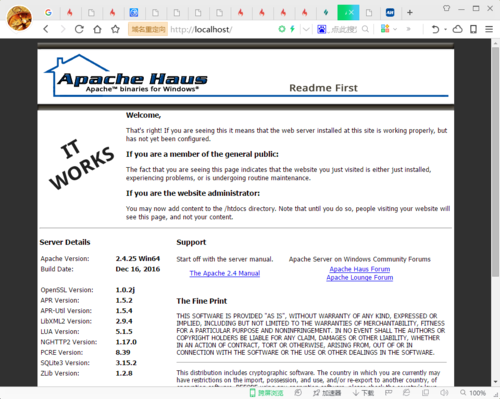Click the 'IT WORKS' graphic text
500x399 pixels.
click(82, 164)
